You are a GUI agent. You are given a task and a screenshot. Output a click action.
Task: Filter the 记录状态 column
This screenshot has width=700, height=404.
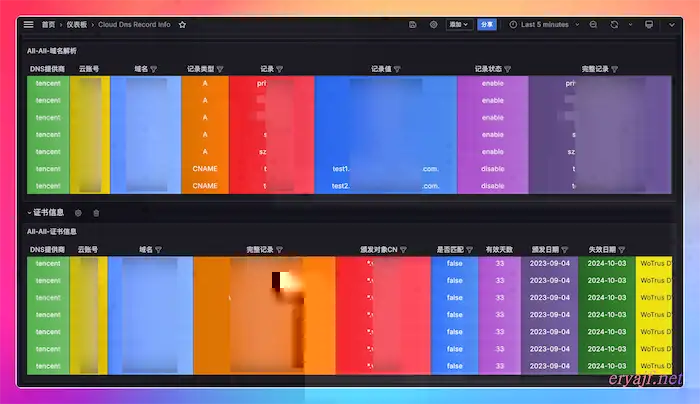pyautogui.click(x=508, y=69)
